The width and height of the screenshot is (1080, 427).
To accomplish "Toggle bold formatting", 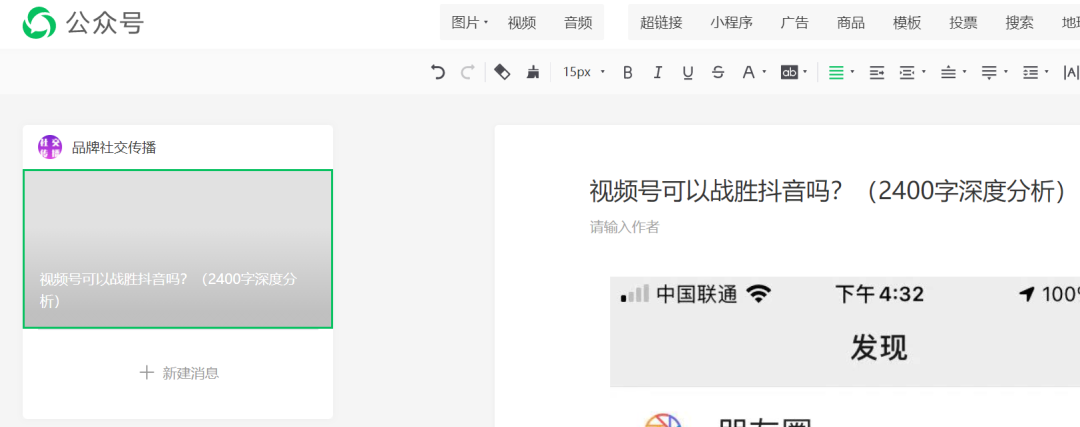I will pyautogui.click(x=628, y=72).
